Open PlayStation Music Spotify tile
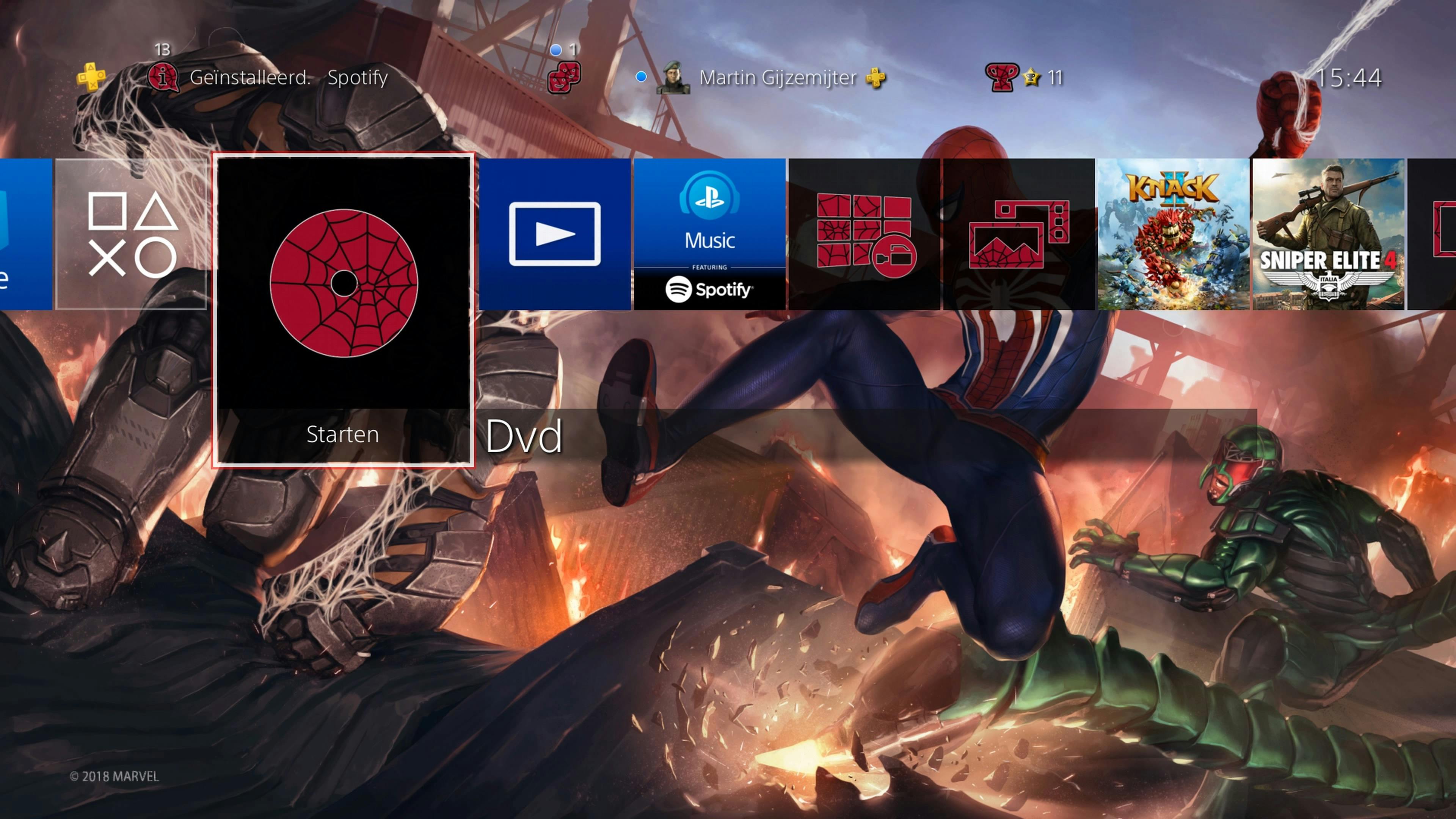This screenshot has width=1456, height=819. pos(709,234)
